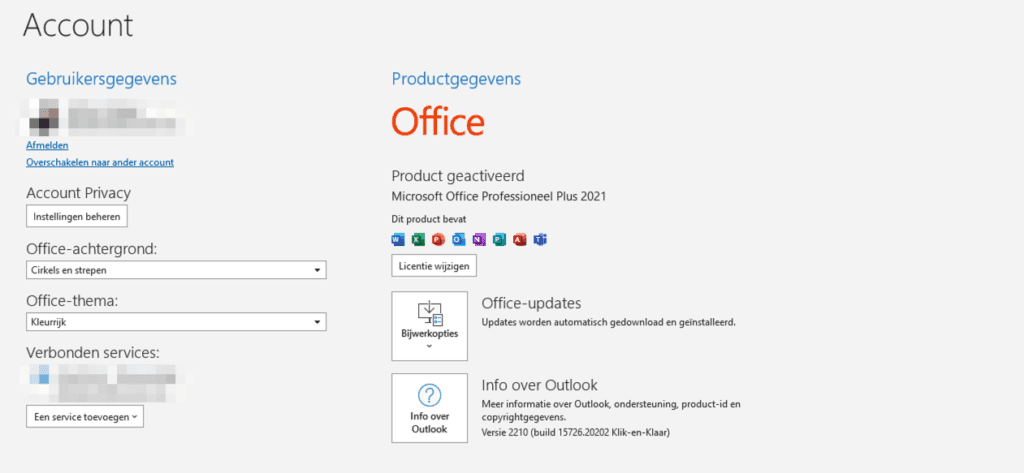Click the Licentie wijzigen button
1024x473 pixels.
[x=434, y=266]
